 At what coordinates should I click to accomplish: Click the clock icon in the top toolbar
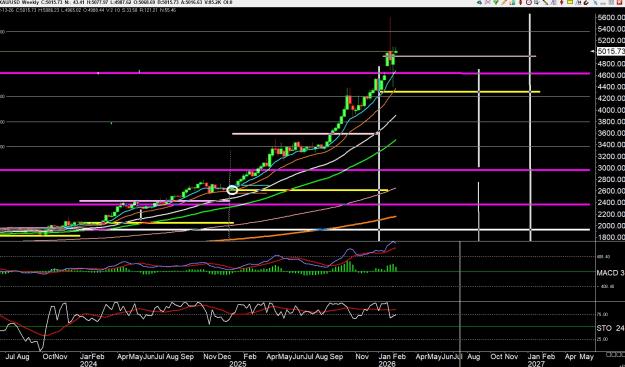[x=529, y=2]
